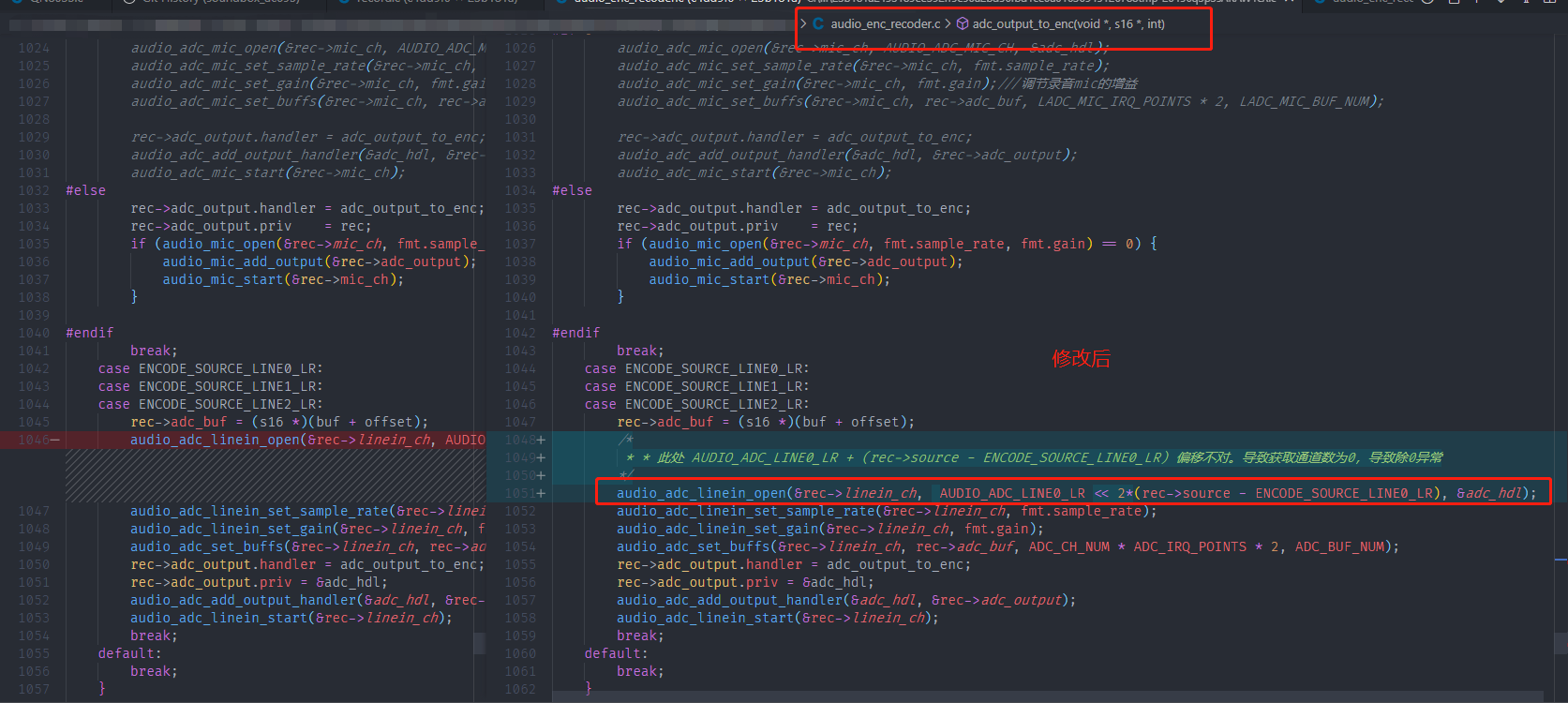Click added line 1051 plus marker
The width and height of the screenshot is (1568, 703).
pos(541,493)
